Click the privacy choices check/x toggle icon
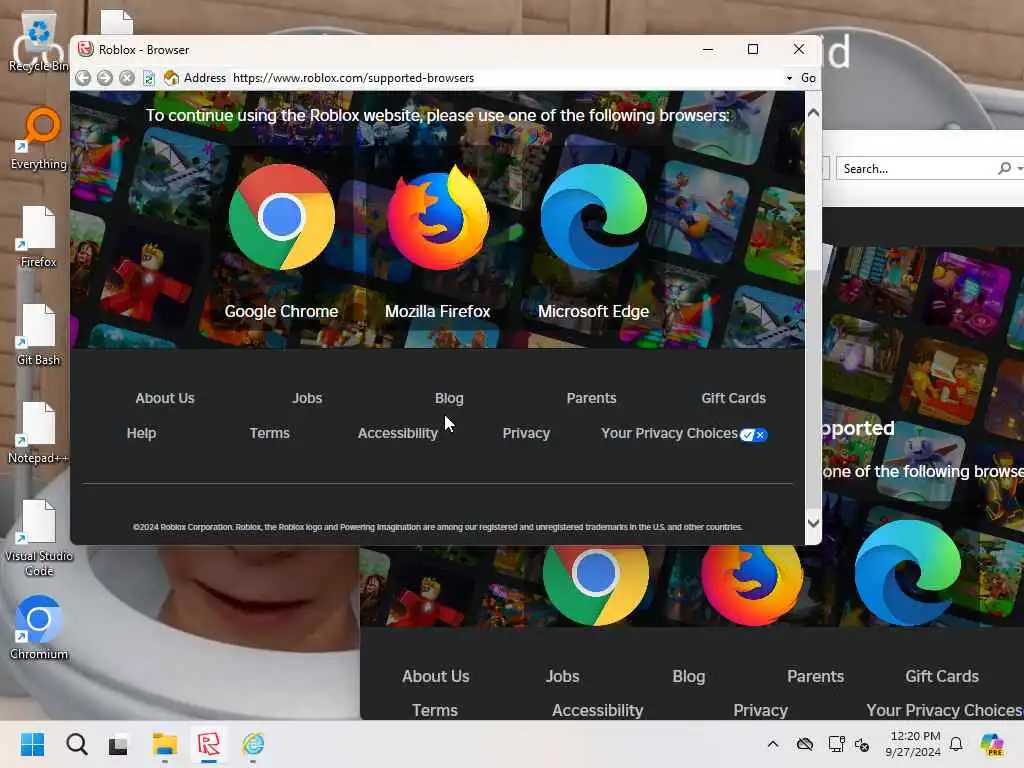This screenshot has width=1024, height=768. point(754,435)
